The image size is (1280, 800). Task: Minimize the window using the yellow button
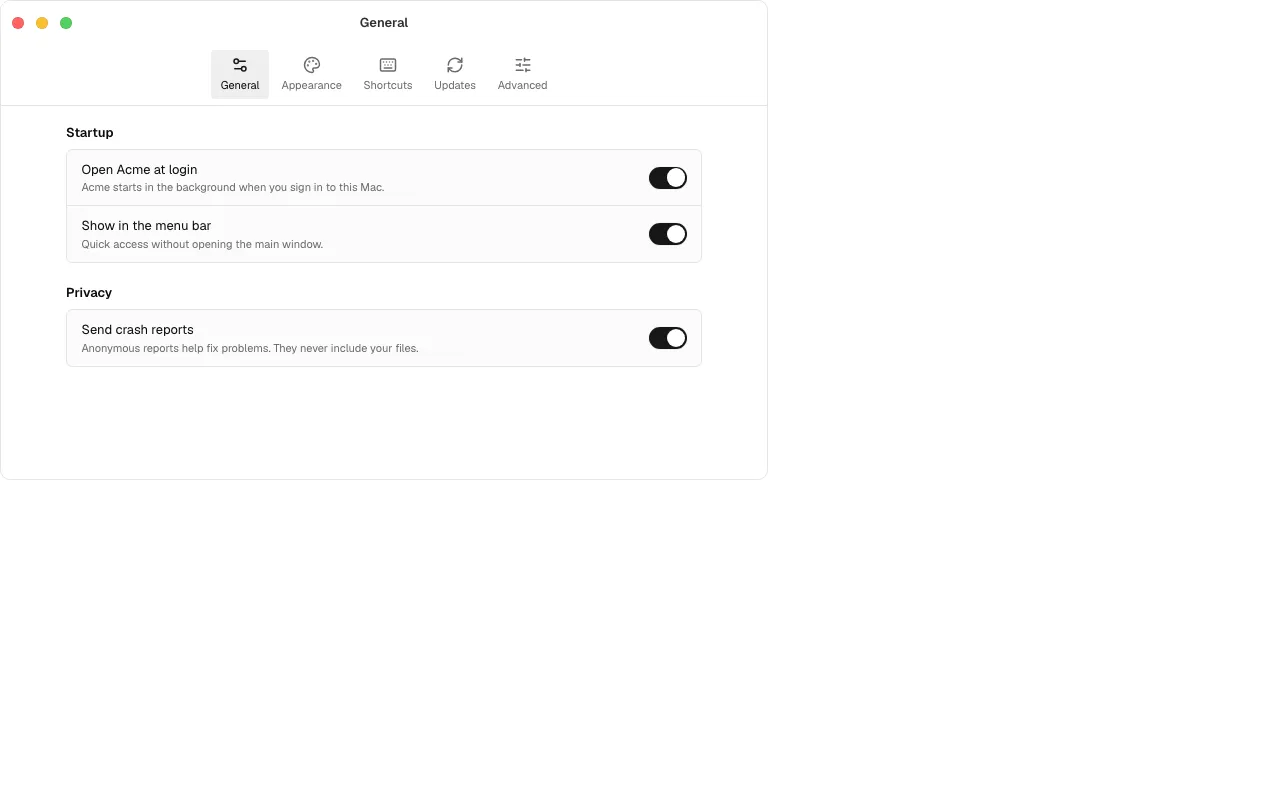pyautogui.click(x=42, y=23)
